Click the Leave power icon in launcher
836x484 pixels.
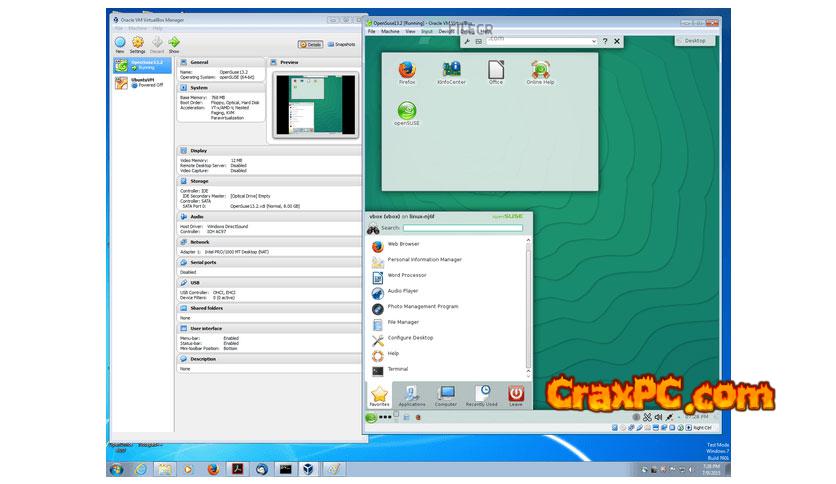(x=516, y=395)
